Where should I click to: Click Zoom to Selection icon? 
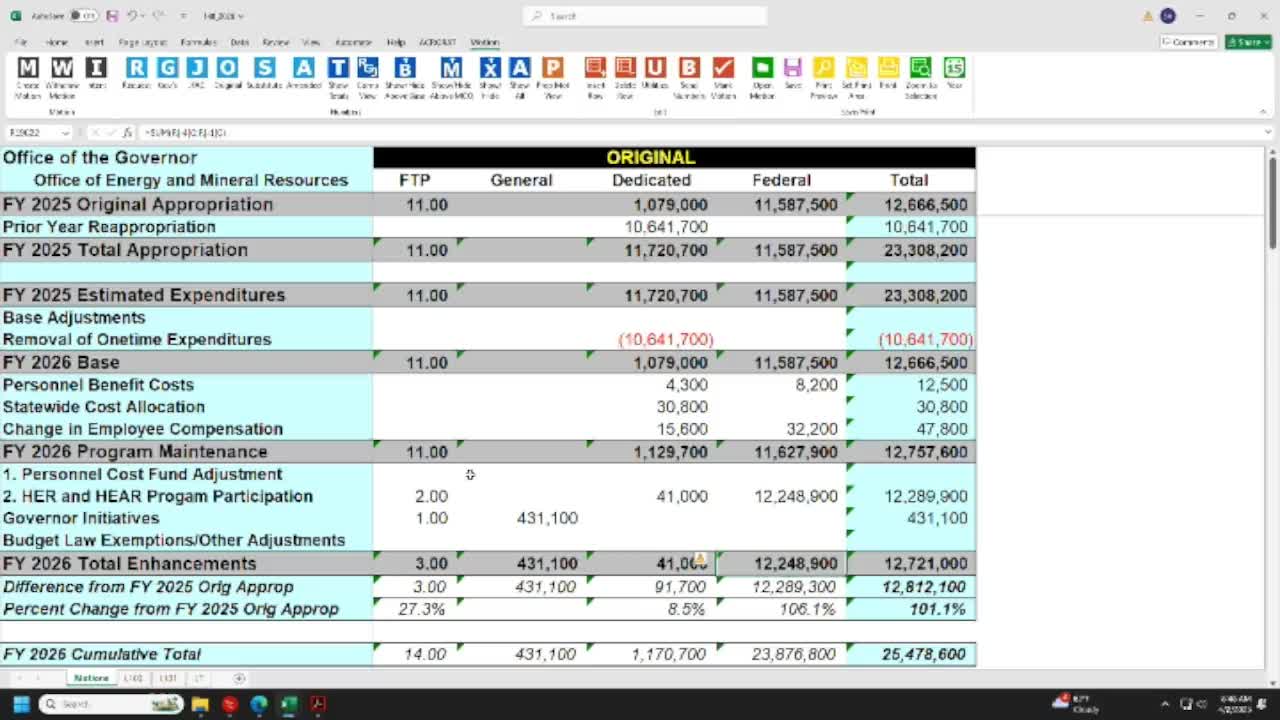point(920,68)
